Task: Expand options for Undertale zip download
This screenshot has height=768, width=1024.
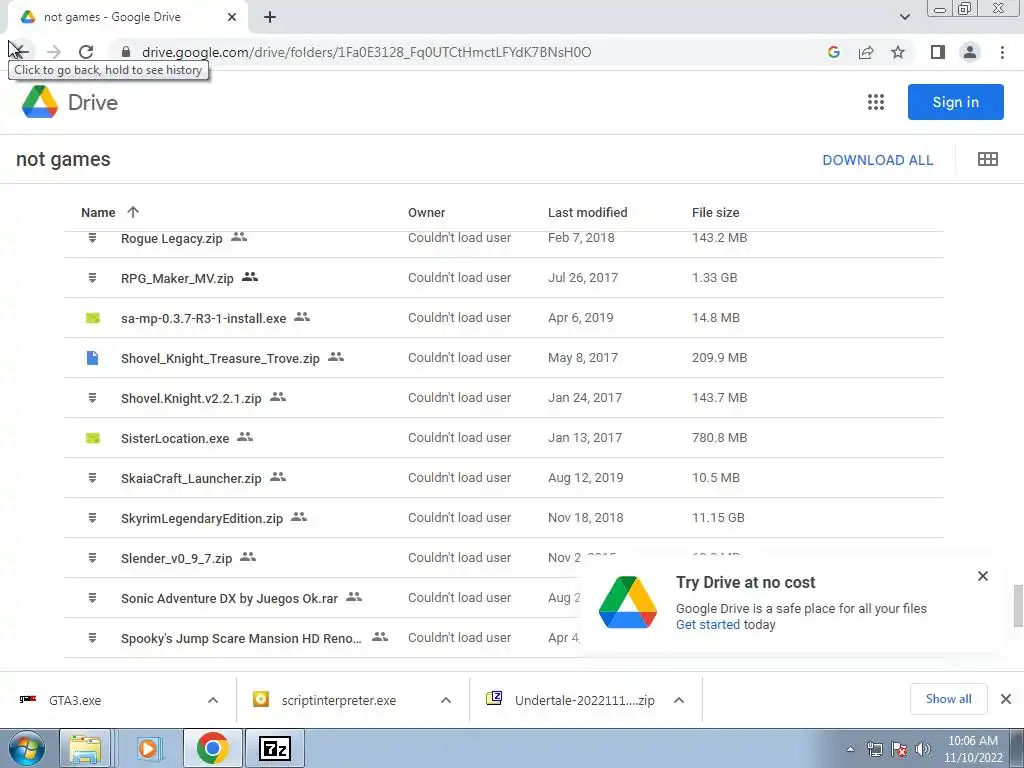Action: (x=679, y=700)
